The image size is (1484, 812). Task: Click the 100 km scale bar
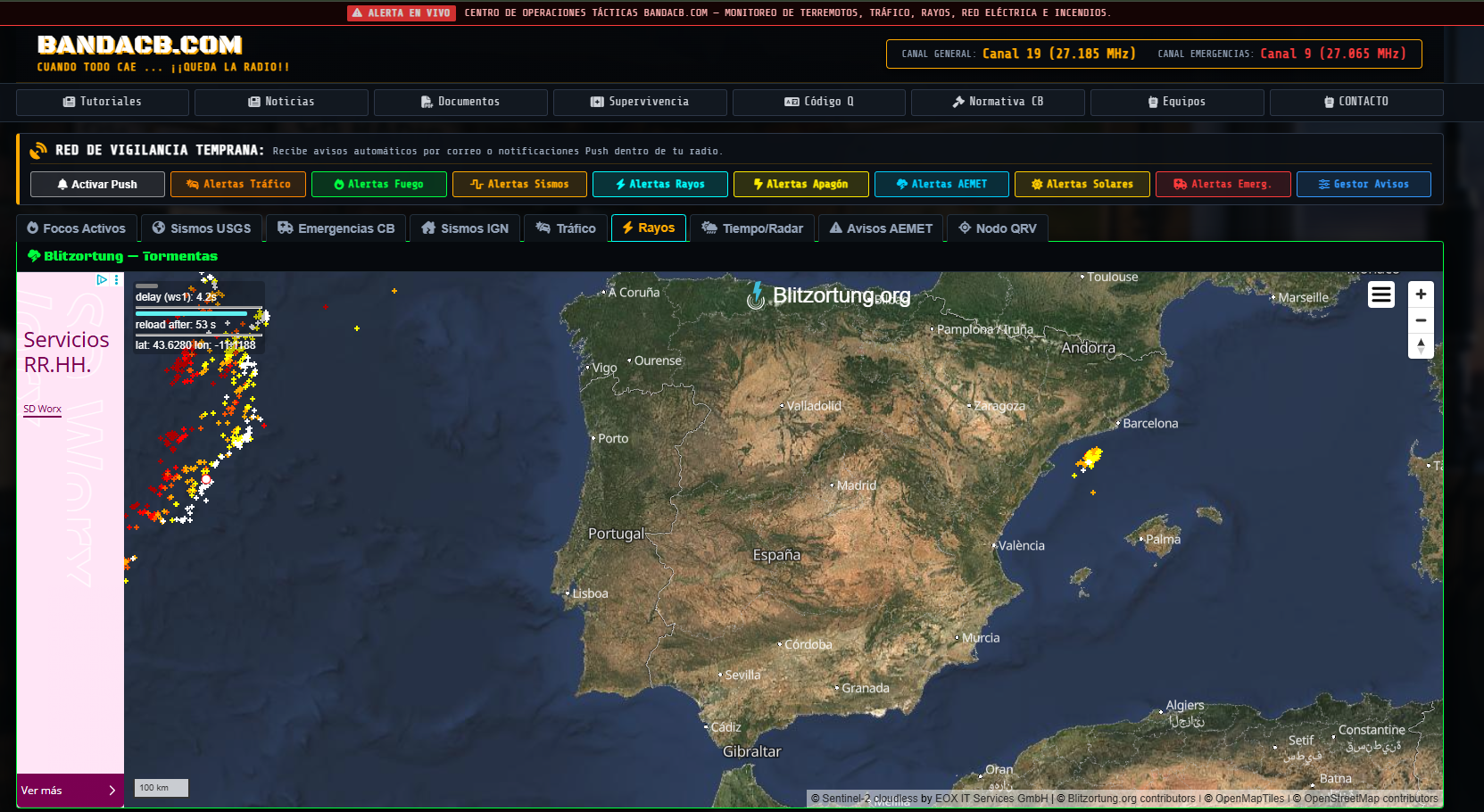pyautogui.click(x=162, y=788)
